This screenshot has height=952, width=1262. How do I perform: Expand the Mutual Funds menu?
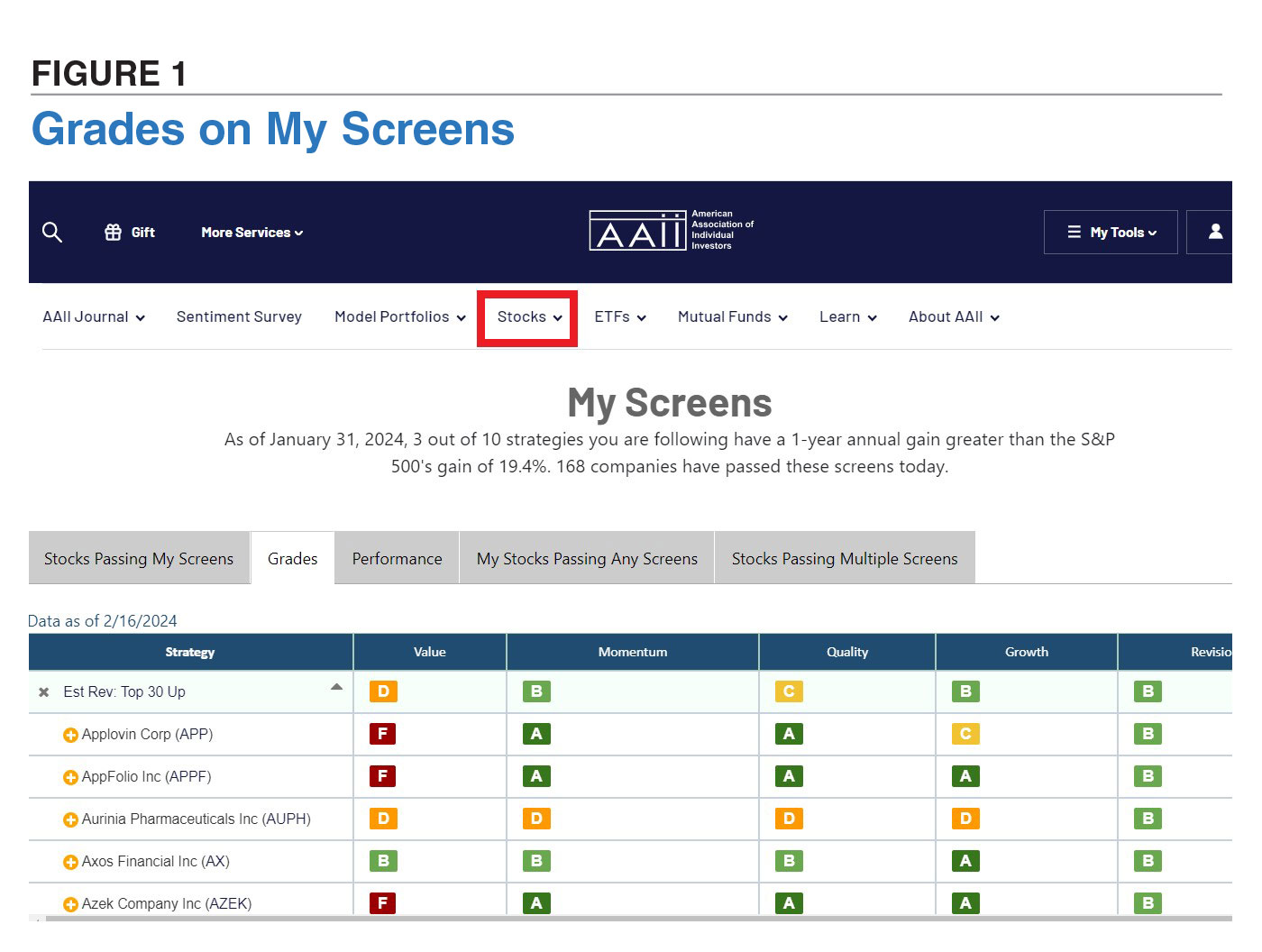pos(733,317)
